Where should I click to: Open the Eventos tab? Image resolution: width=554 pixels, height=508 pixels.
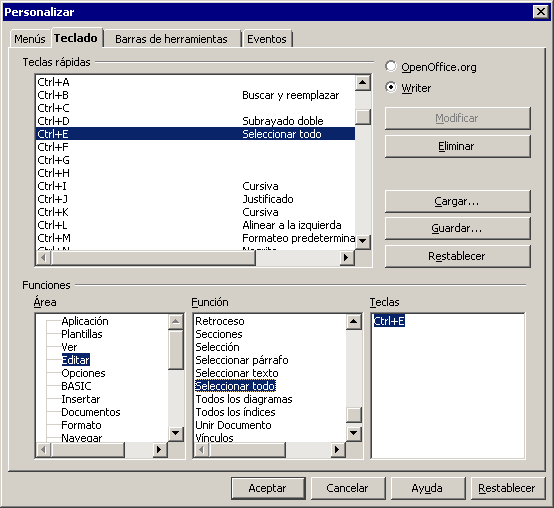(267, 39)
